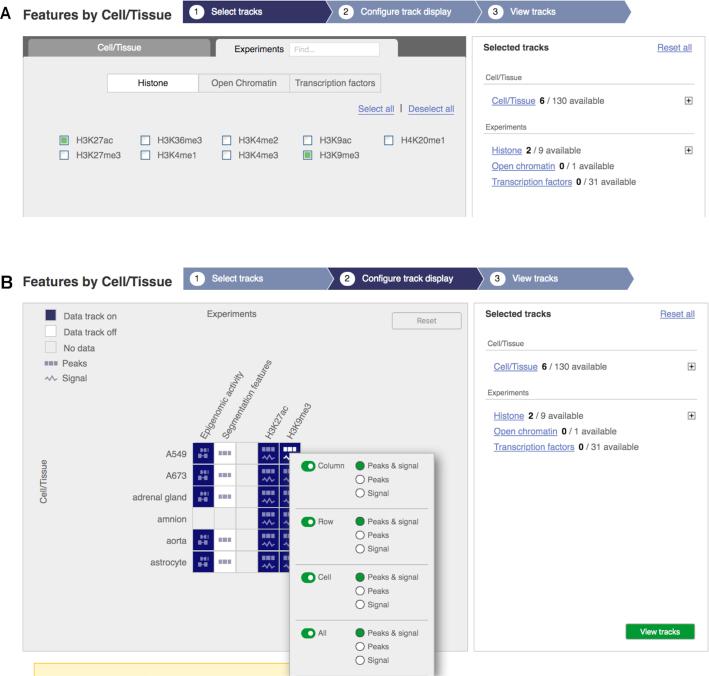709x676 pixels.
Task: Check the H3K4me3 checkbox
Action: click(x=227, y=155)
